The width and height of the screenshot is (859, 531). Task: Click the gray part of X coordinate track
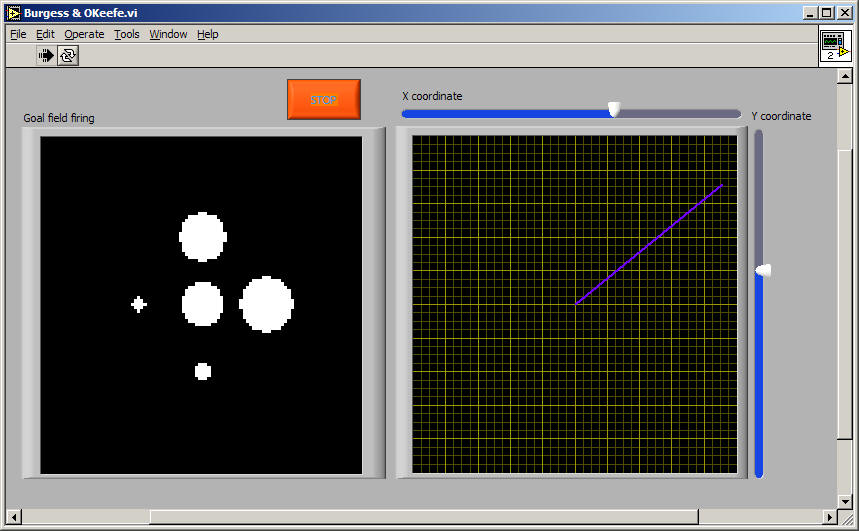point(680,114)
